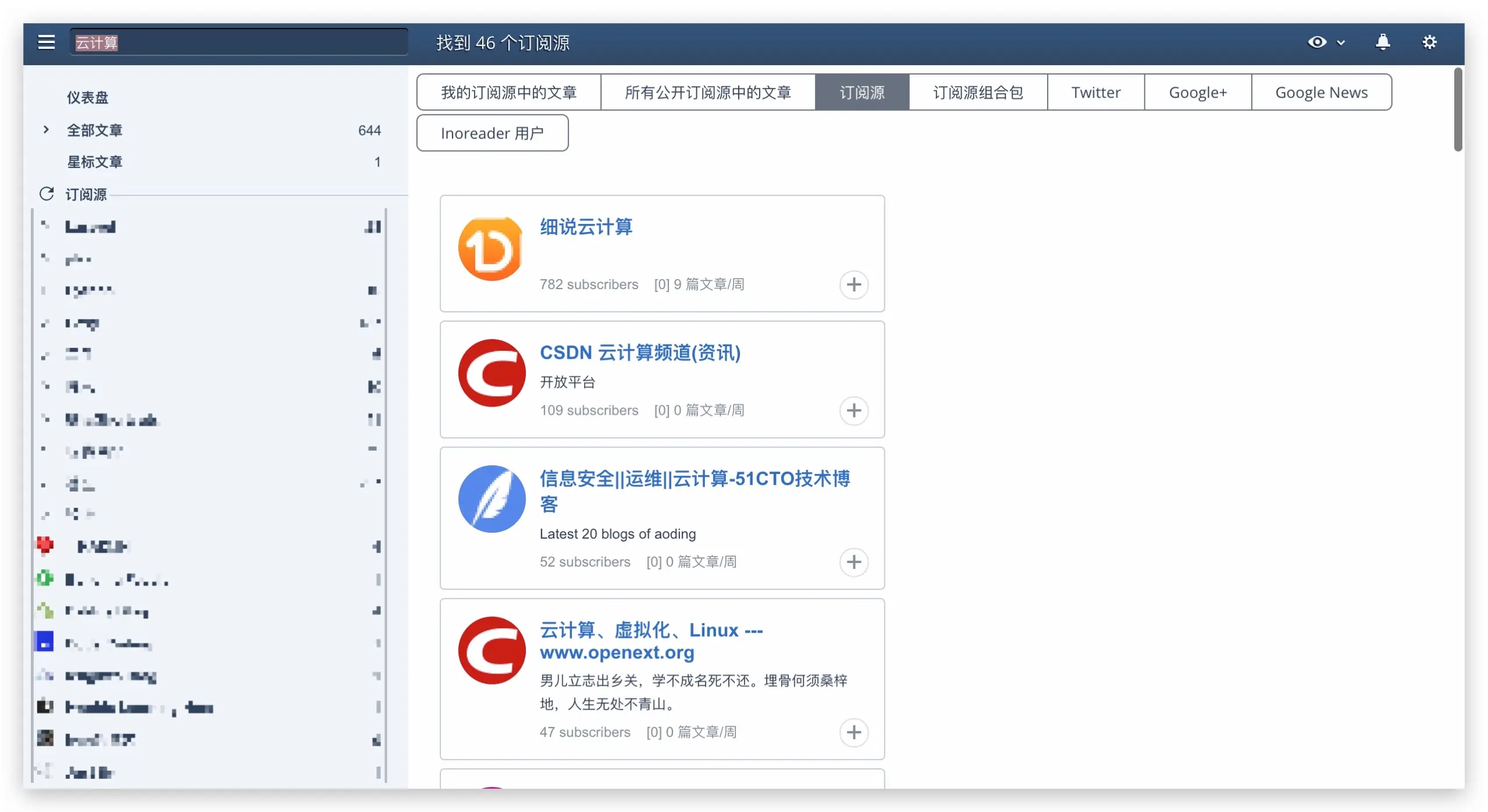
Task: Open the hamburger menu icon
Action: click(46, 42)
